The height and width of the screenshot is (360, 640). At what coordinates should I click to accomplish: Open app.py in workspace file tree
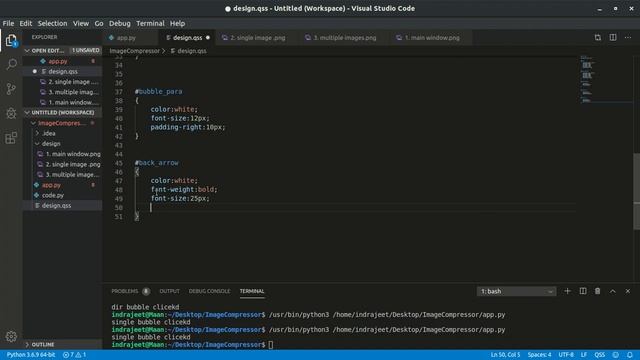pos(62,185)
